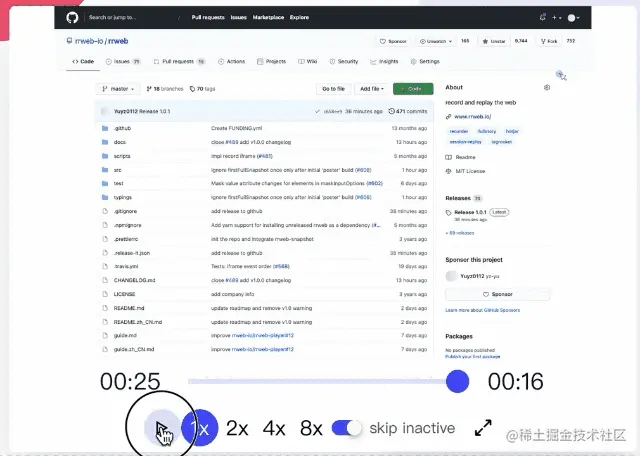Switch to the Insights tab
Screen dimensions: 640x456
tap(384, 61)
